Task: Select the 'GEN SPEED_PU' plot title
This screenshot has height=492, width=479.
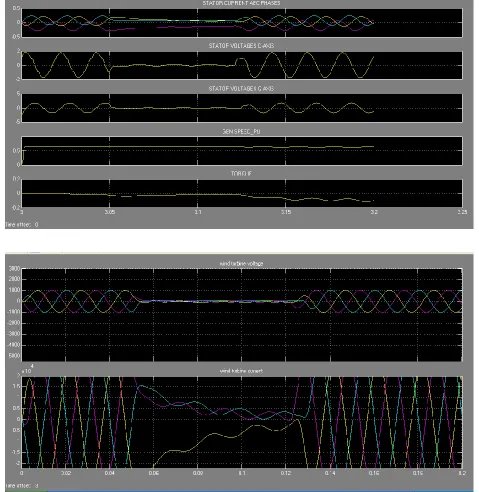Action: 241,131
